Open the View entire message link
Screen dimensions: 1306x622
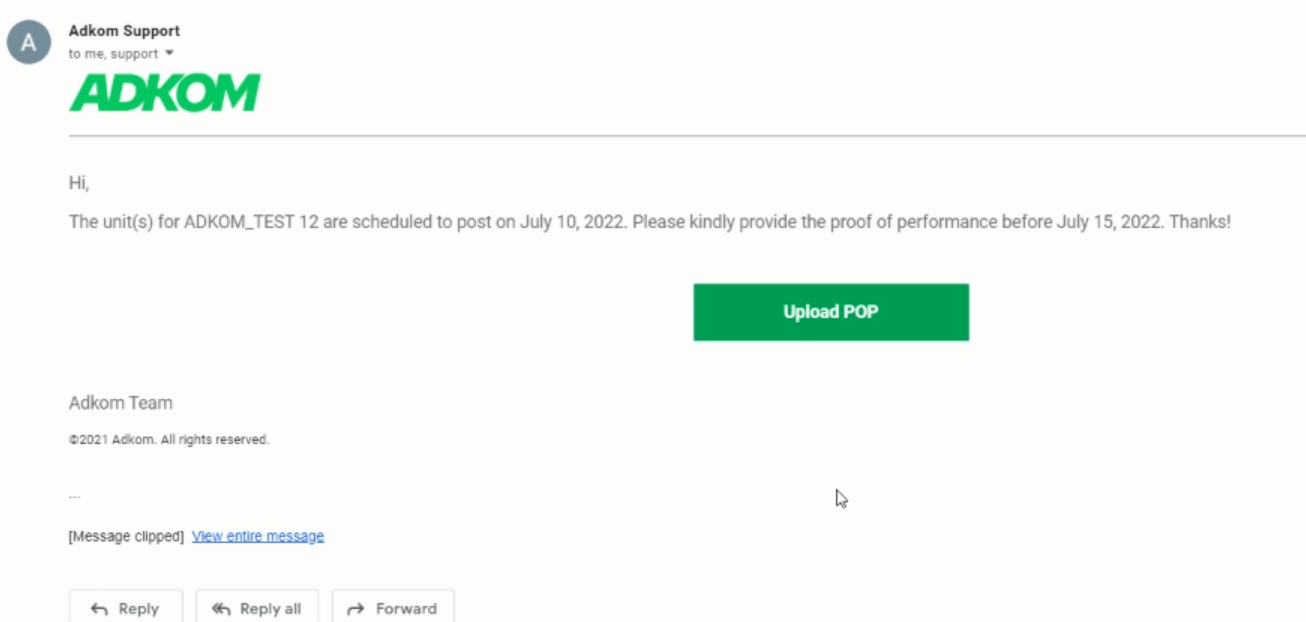click(x=258, y=536)
